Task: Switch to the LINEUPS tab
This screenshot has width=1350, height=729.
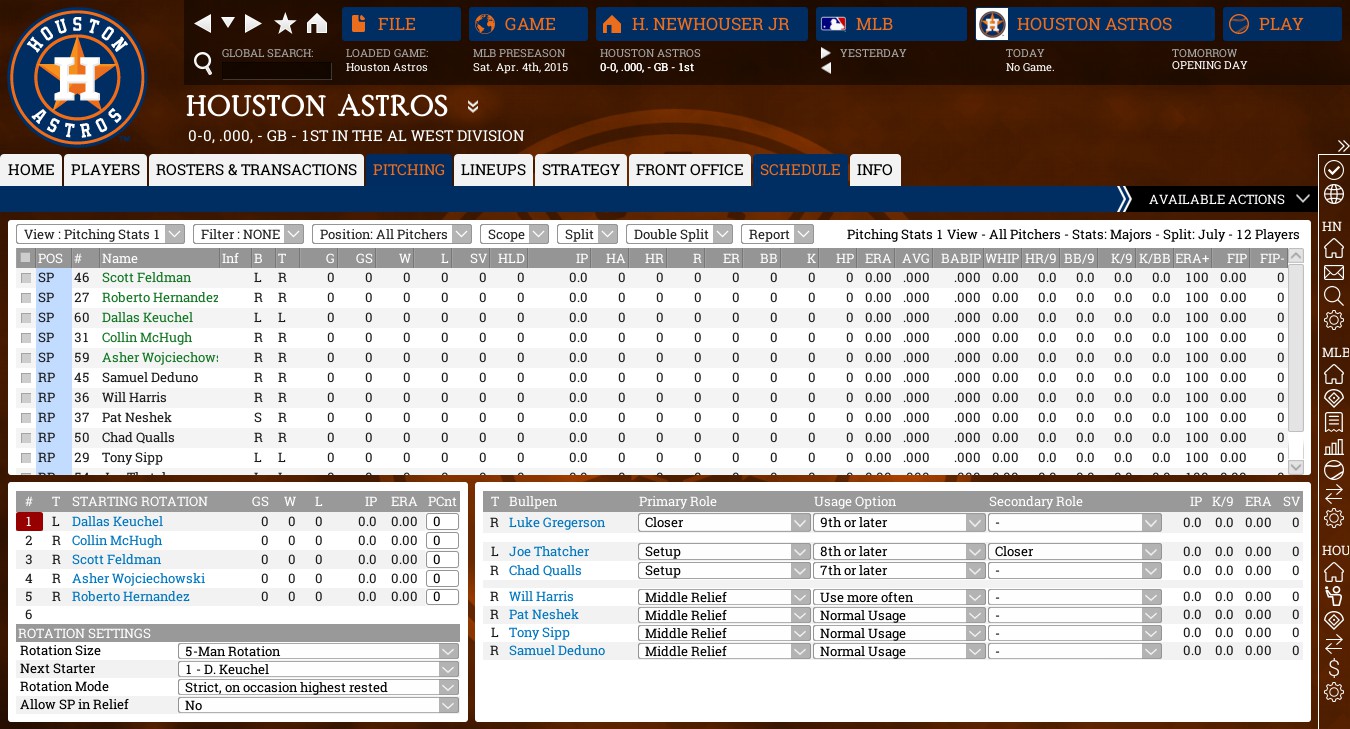Action: pyautogui.click(x=493, y=170)
